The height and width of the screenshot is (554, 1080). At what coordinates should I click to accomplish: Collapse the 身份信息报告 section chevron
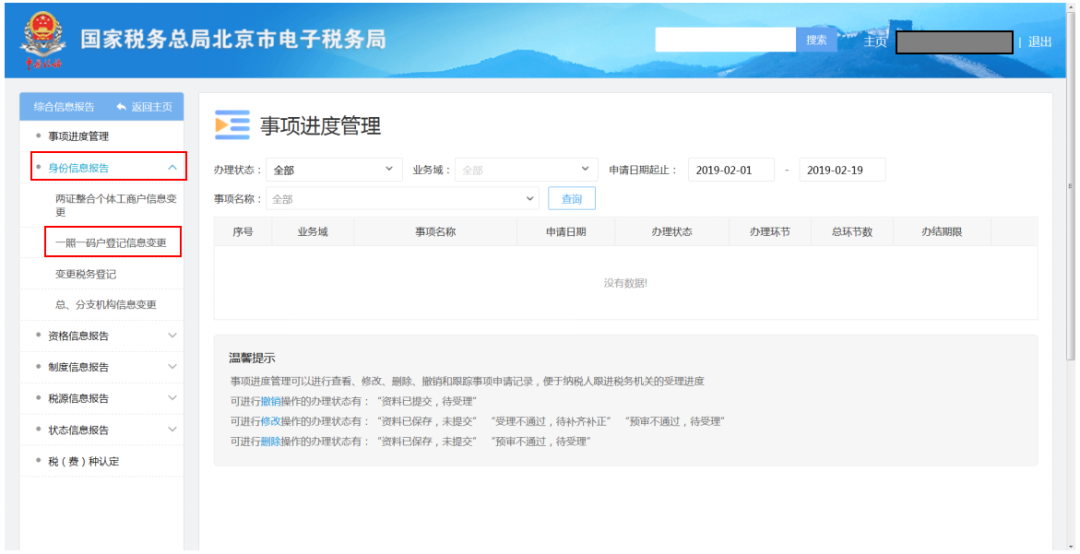172,167
